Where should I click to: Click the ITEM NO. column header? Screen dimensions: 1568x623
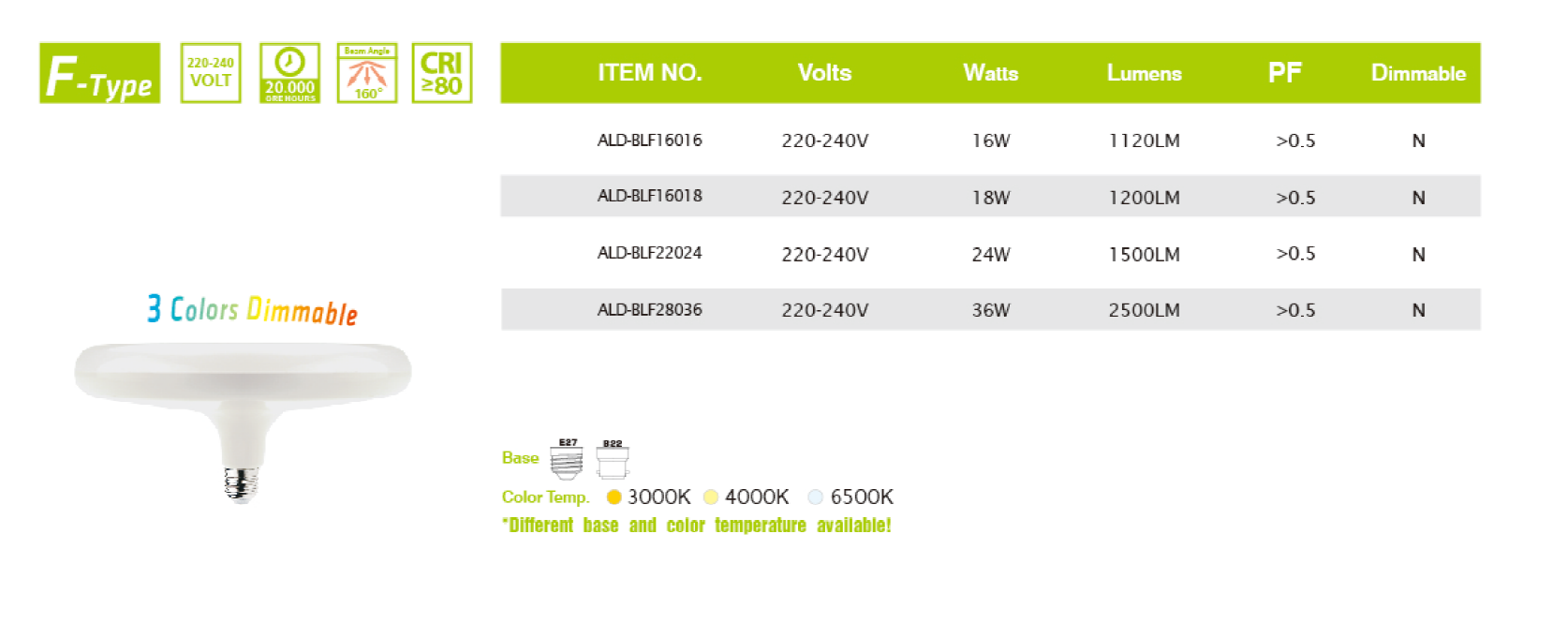point(650,73)
